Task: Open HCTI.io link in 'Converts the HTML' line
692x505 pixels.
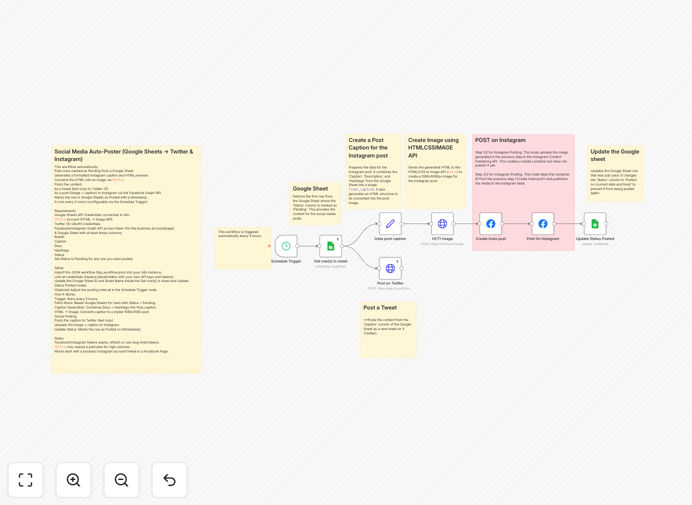Action: 118,180
